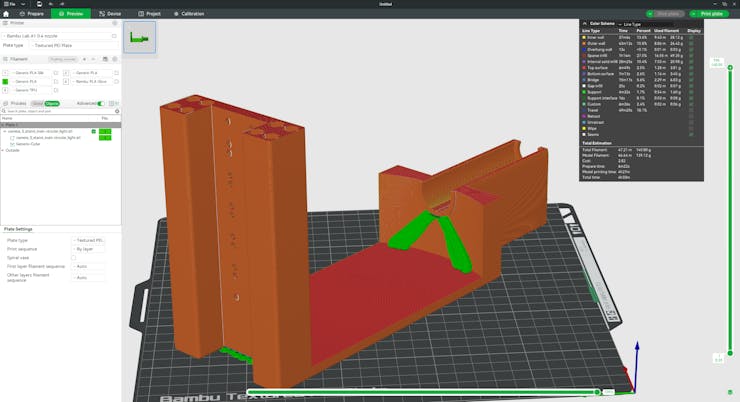Select the Objects process button
Screen dimensions: 740x402
click(51, 103)
